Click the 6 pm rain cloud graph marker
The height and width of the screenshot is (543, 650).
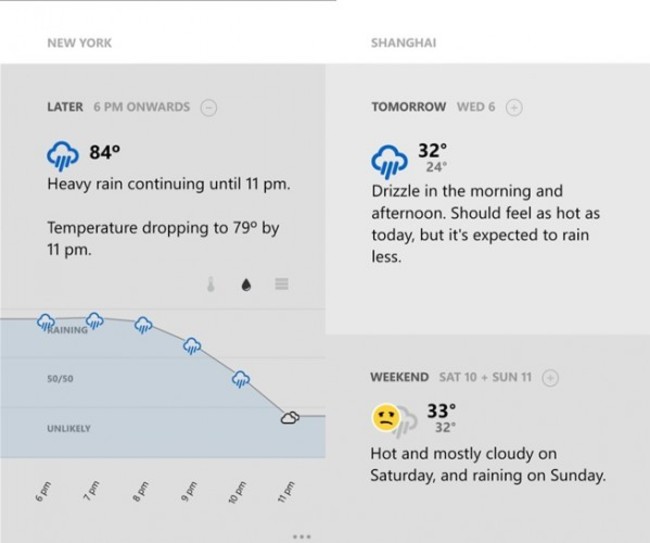pos(47,321)
